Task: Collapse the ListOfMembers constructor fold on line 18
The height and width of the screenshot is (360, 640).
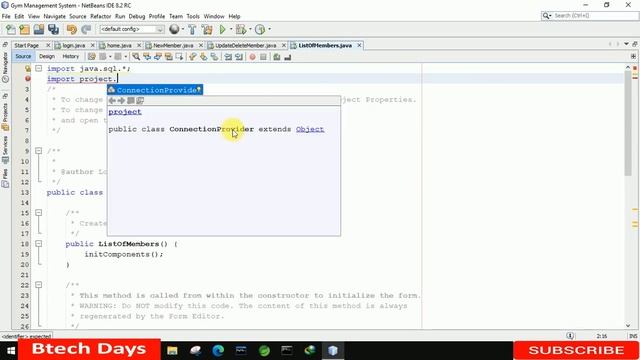Action: [38, 244]
